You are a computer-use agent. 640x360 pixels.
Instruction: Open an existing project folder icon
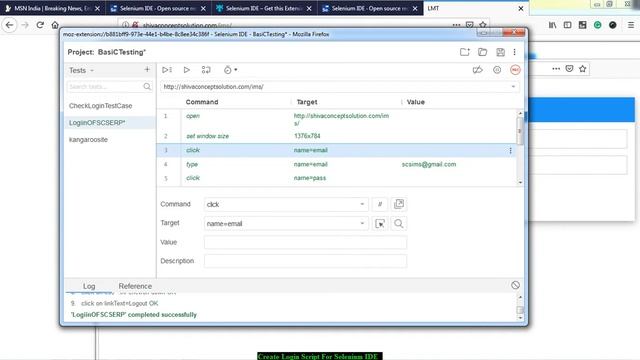[x=482, y=52]
